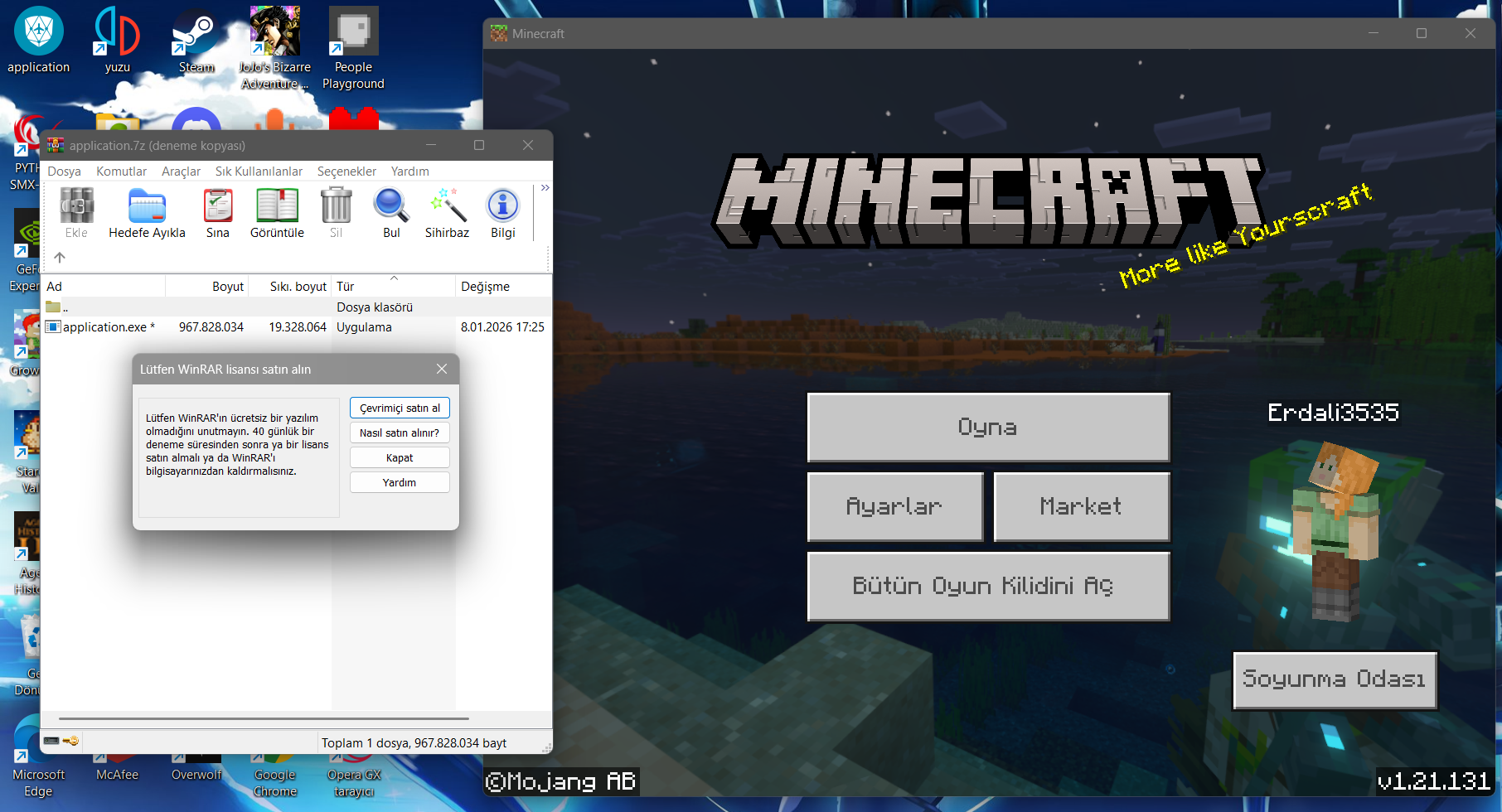Select the McAfee desktop shortcut
This screenshot has height=812, width=1502.
click(118, 766)
